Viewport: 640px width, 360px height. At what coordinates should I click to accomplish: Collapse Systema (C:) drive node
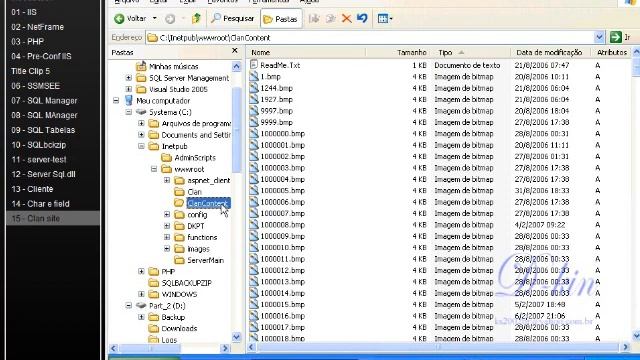point(129,112)
